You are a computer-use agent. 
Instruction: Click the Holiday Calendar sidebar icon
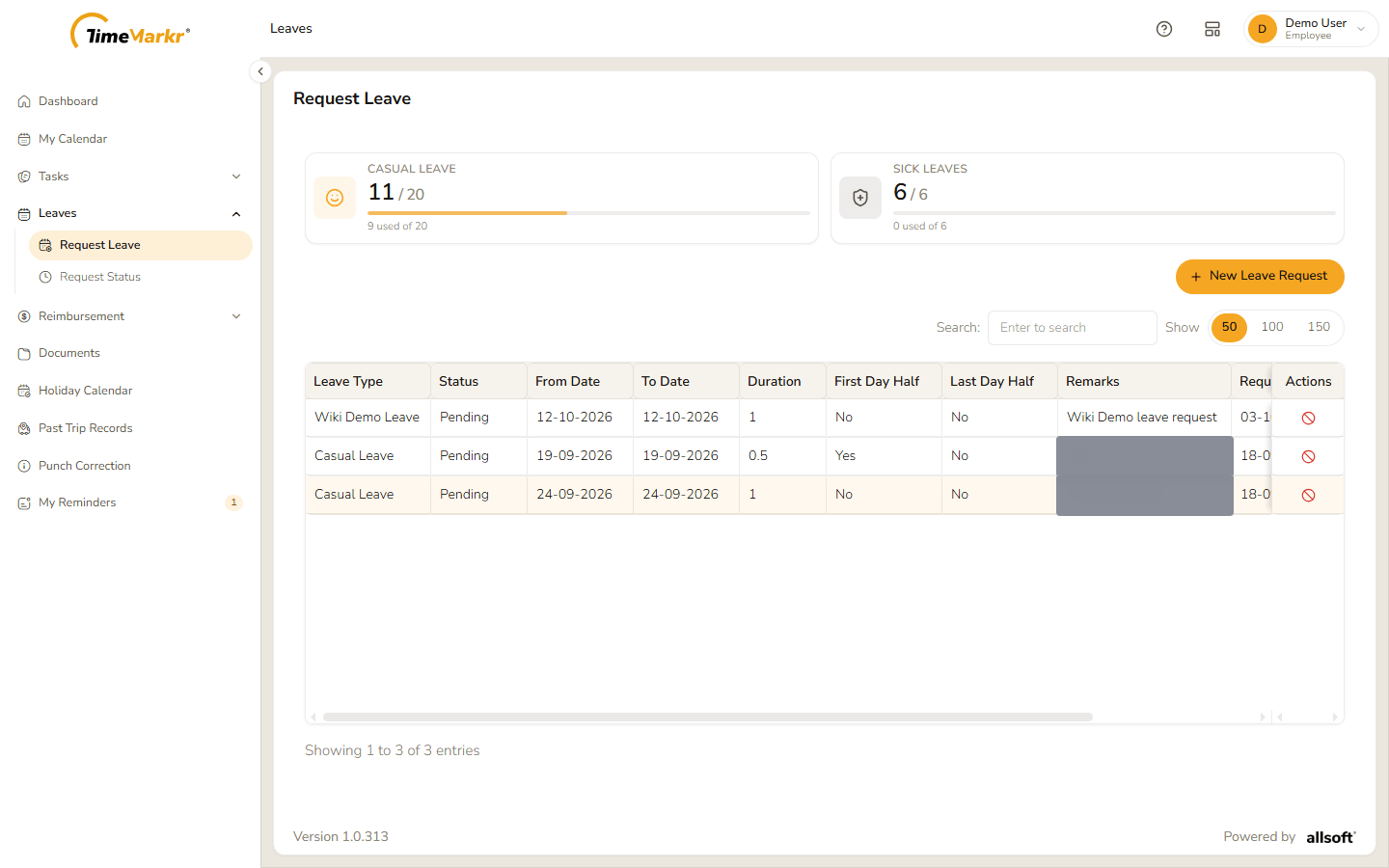click(x=24, y=391)
